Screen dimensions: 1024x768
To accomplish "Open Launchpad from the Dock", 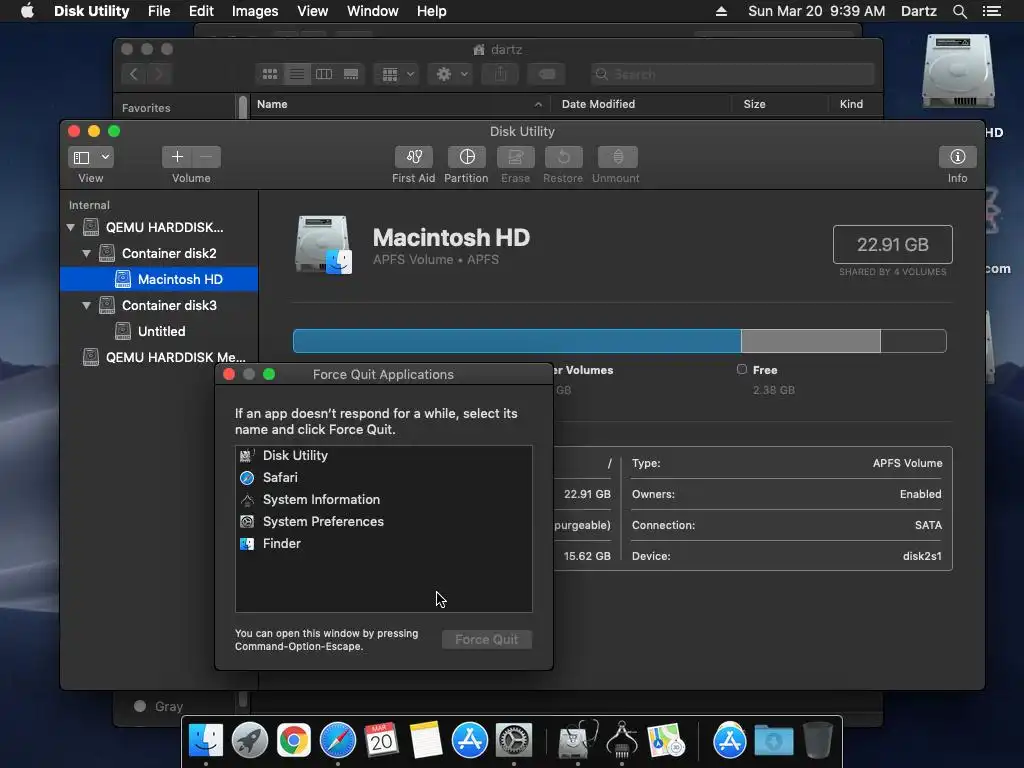I will [249, 741].
